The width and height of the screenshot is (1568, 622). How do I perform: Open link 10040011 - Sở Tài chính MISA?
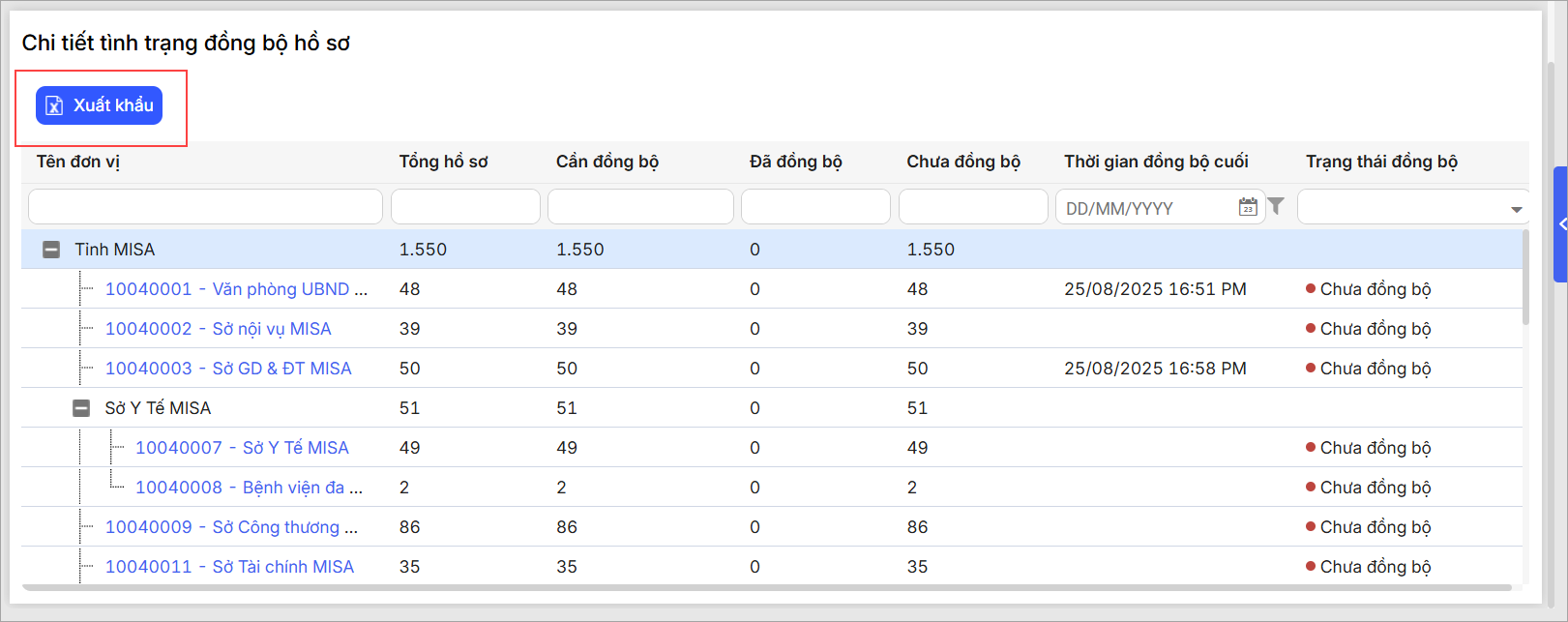pyautogui.click(x=229, y=567)
